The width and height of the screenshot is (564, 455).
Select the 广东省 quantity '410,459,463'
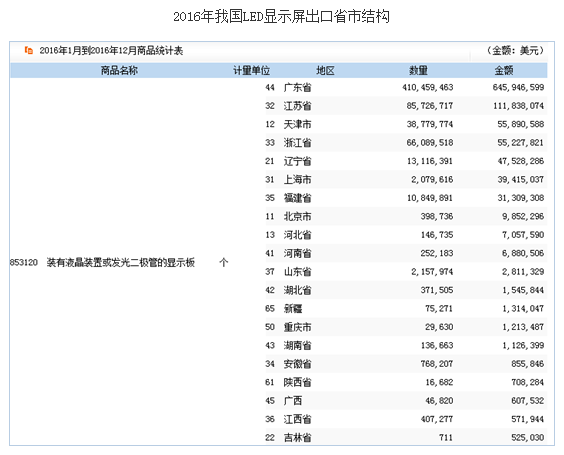428,87
